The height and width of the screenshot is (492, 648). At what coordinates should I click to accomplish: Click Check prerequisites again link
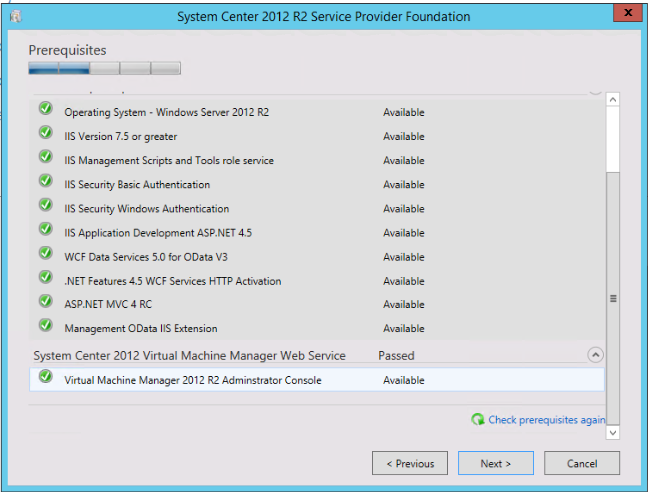click(546, 420)
